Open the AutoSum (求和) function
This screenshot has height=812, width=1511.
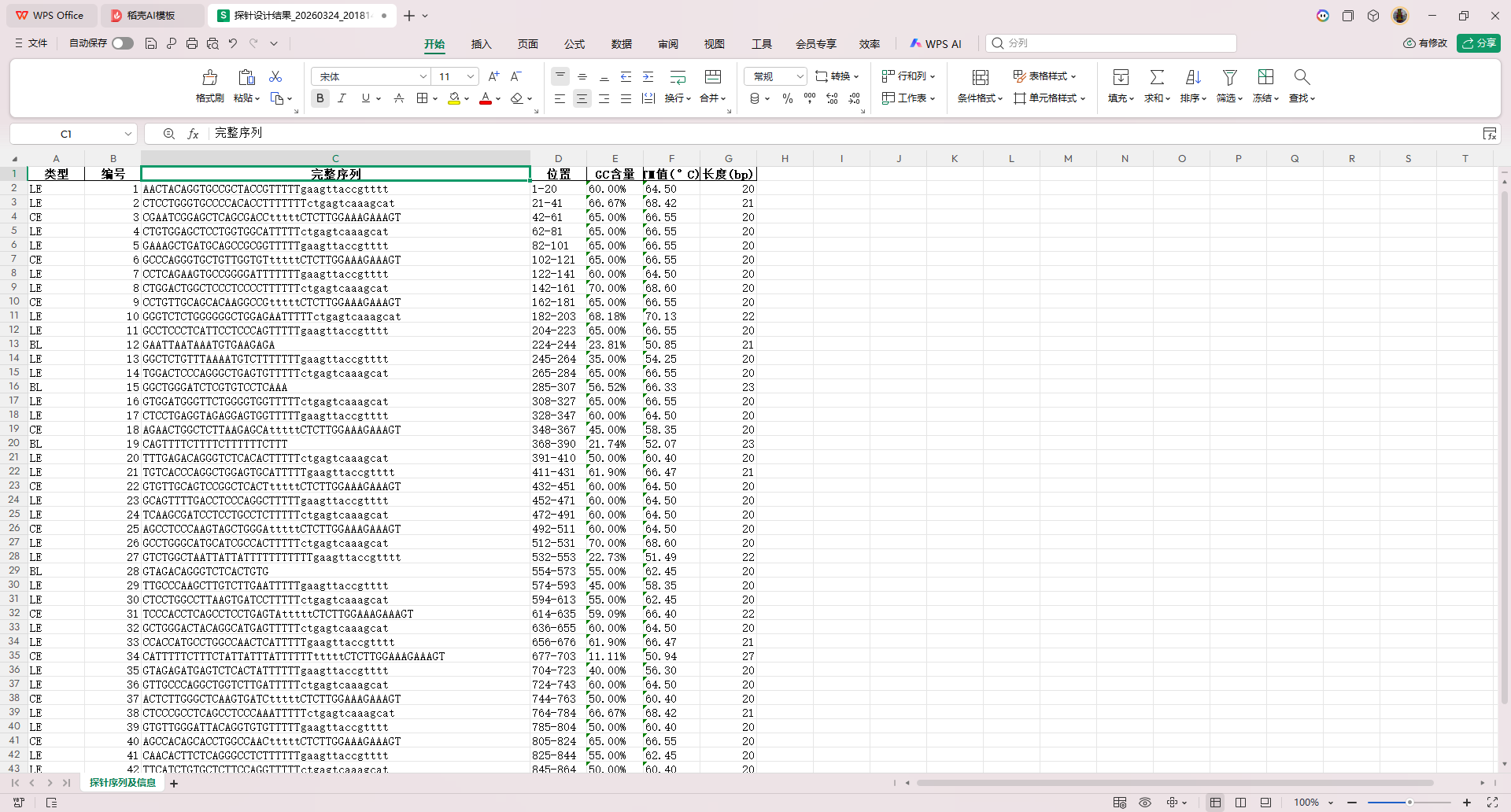tap(1156, 85)
